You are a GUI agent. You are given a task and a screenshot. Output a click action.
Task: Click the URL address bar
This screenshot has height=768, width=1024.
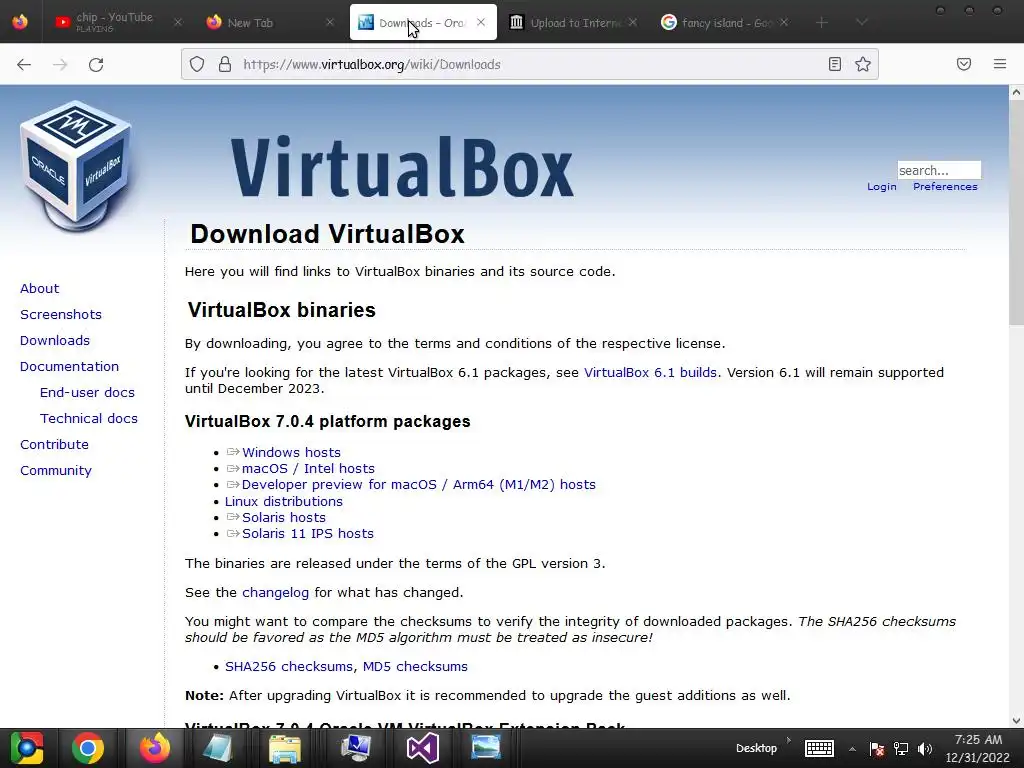click(529, 64)
